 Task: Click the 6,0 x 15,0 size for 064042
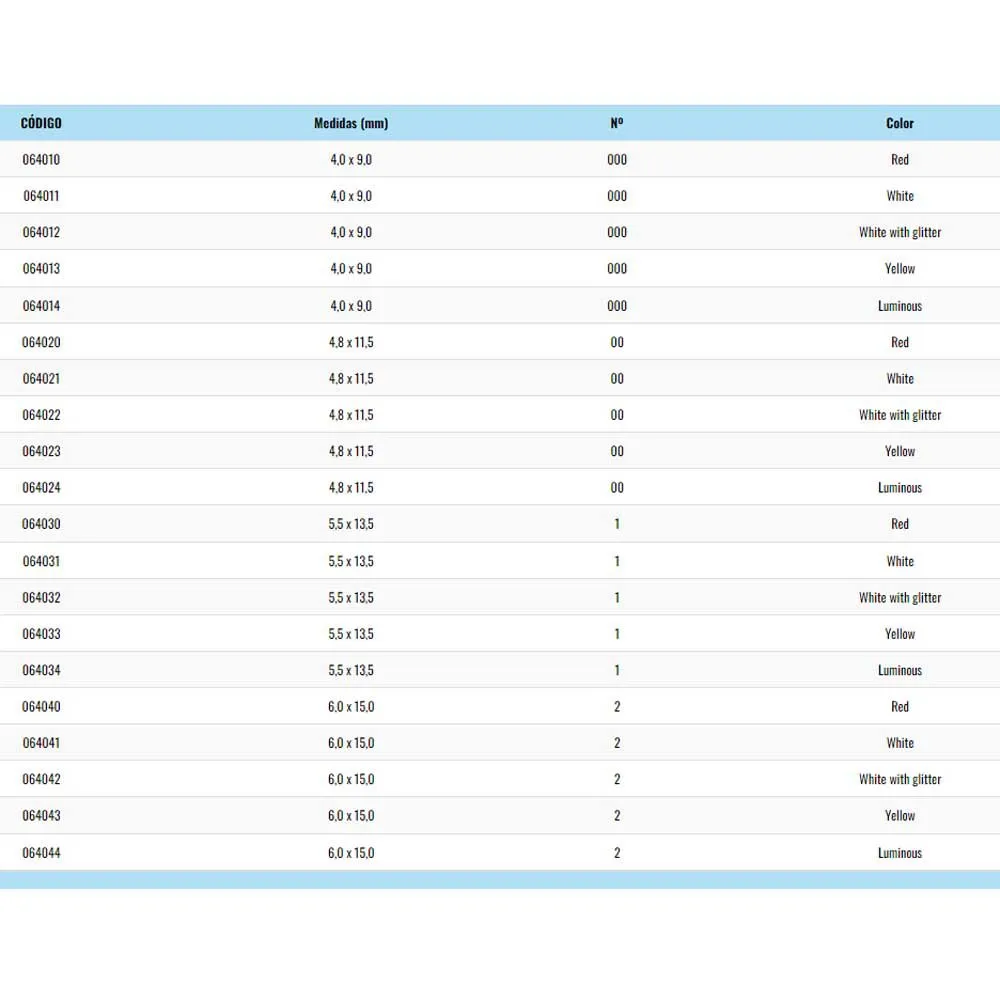pyautogui.click(x=351, y=779)
